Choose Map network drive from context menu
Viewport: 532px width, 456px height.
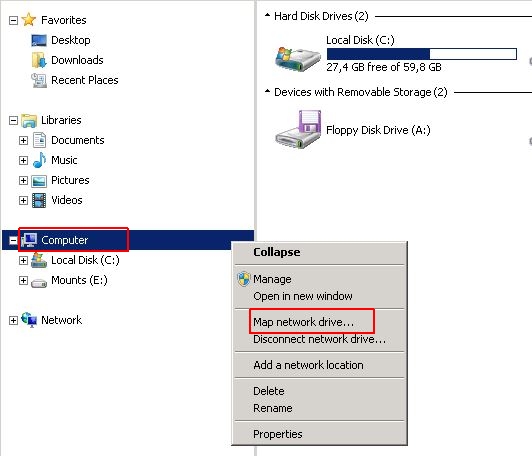[x=303, y=322]
